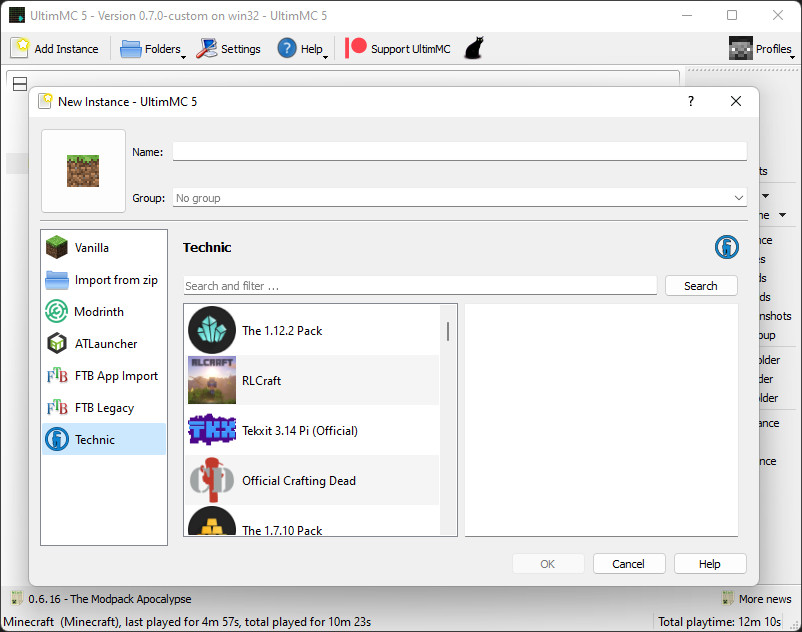802x632 pixels.
Task: Select the RLCraft modpack
Action: click(x=312, y=381)
